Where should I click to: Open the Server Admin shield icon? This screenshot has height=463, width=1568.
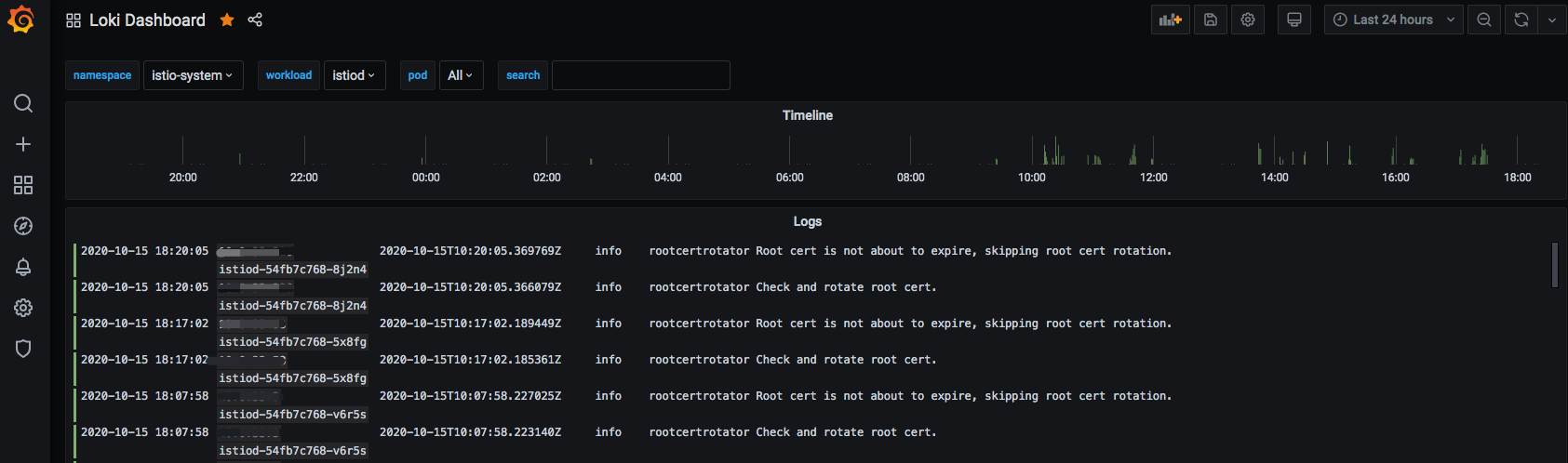pos(23,349)
